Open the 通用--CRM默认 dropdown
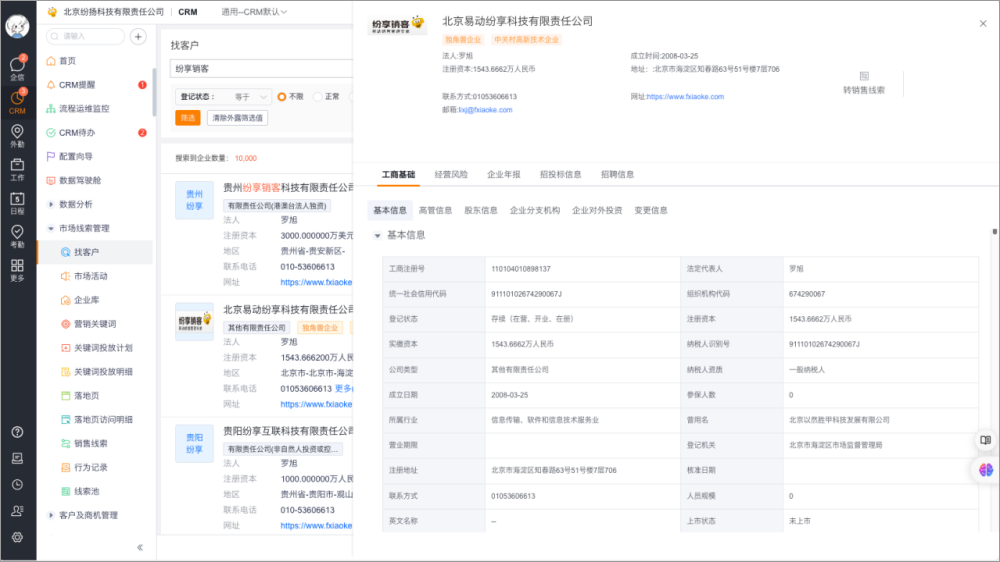Screen dimensions: 1000x562 click(x=253, y=12)
